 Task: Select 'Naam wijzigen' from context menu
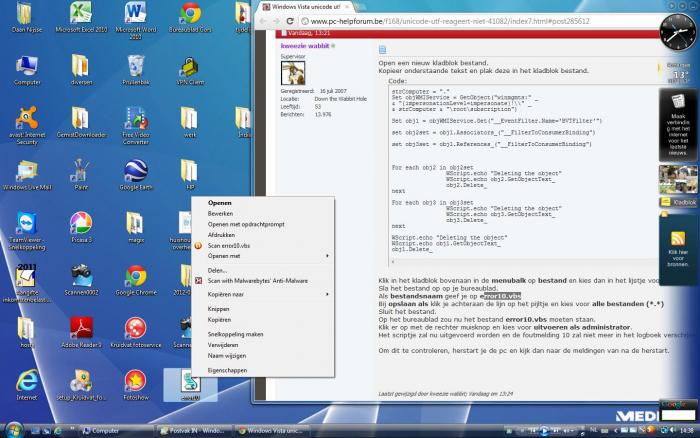[225, 355]
